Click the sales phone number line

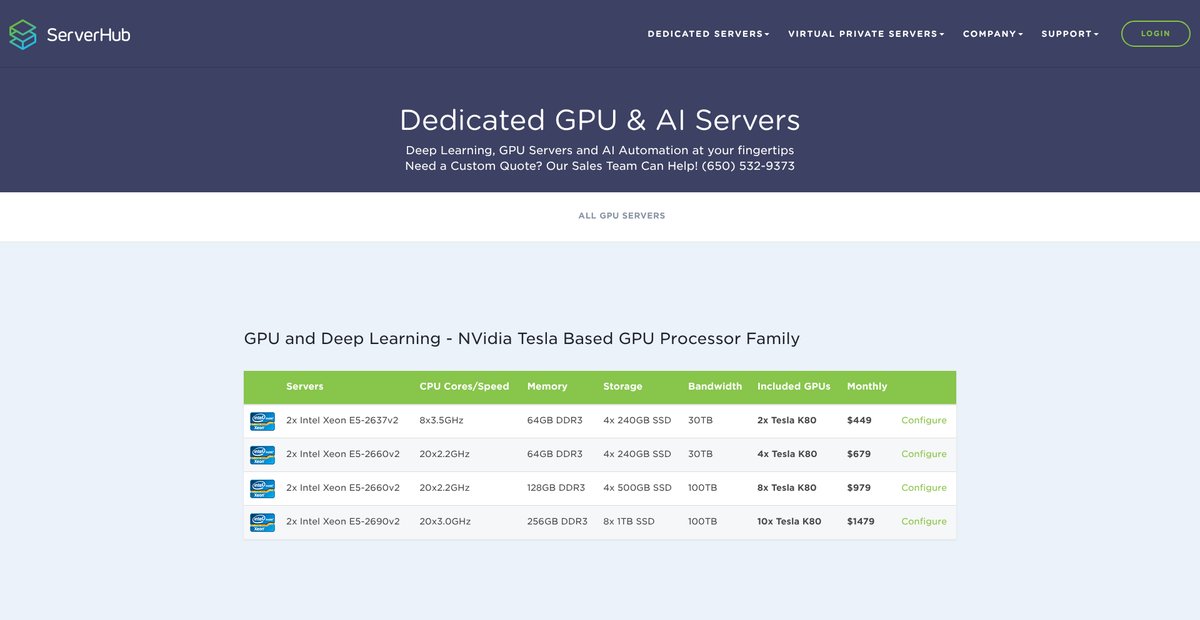coord(600,166)
